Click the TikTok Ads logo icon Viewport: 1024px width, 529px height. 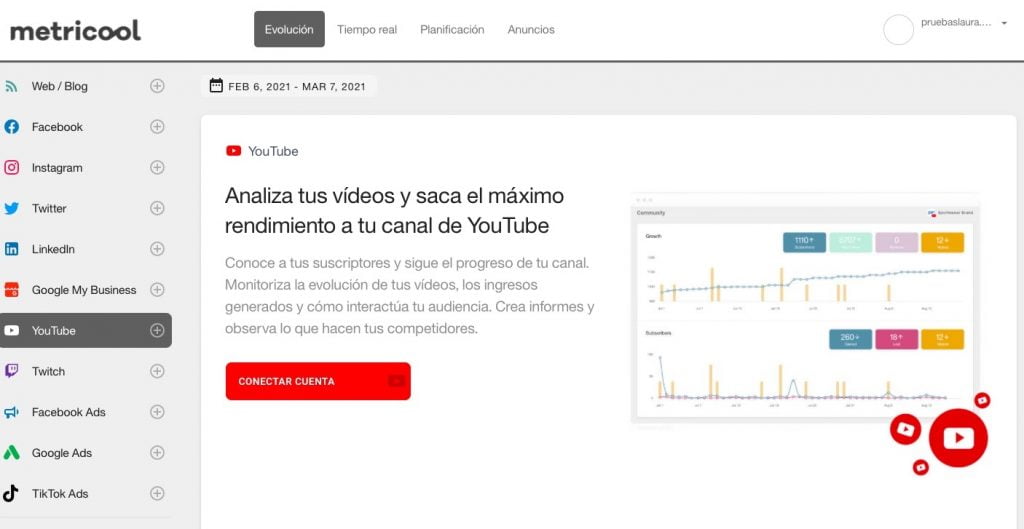point(11,493)
